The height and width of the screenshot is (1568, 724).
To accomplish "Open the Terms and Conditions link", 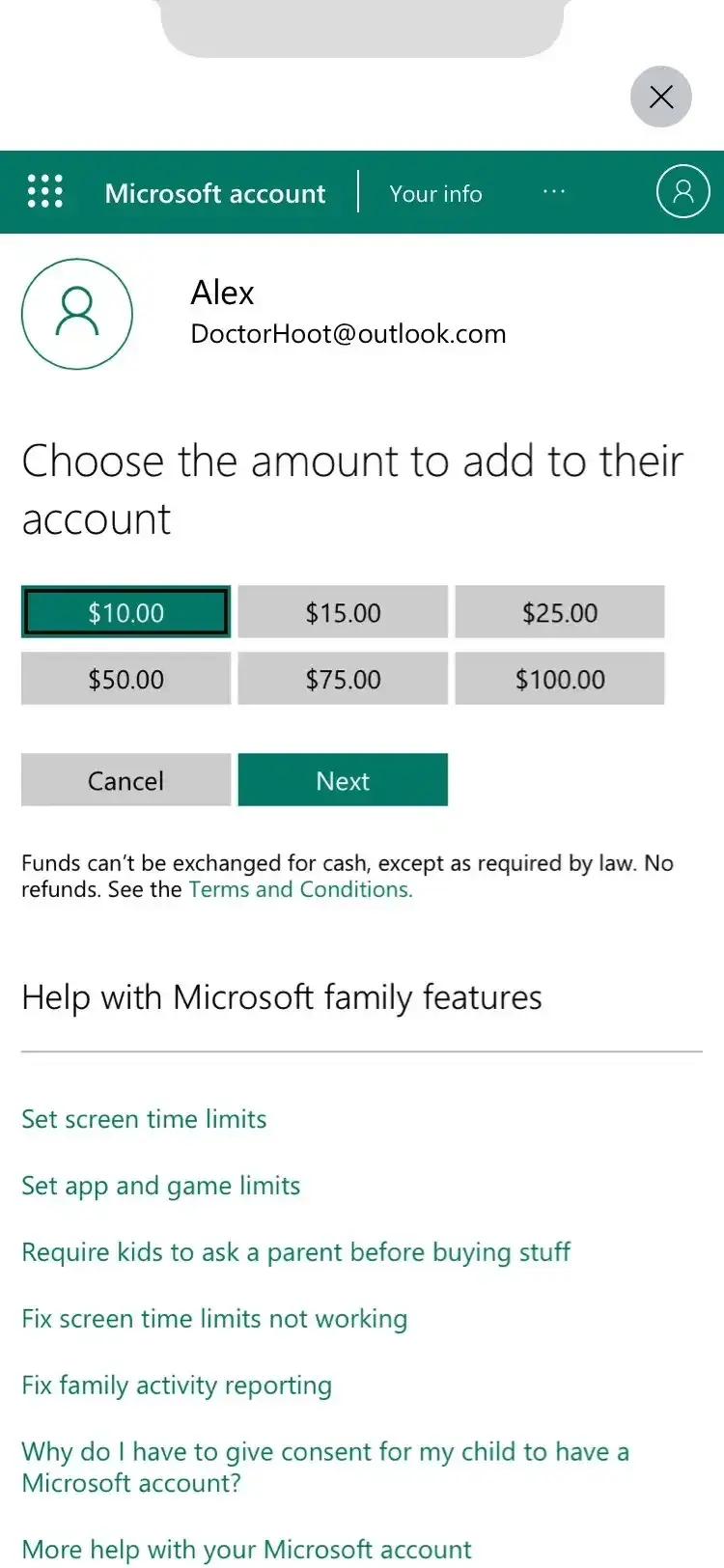I will tap(300, 889).
